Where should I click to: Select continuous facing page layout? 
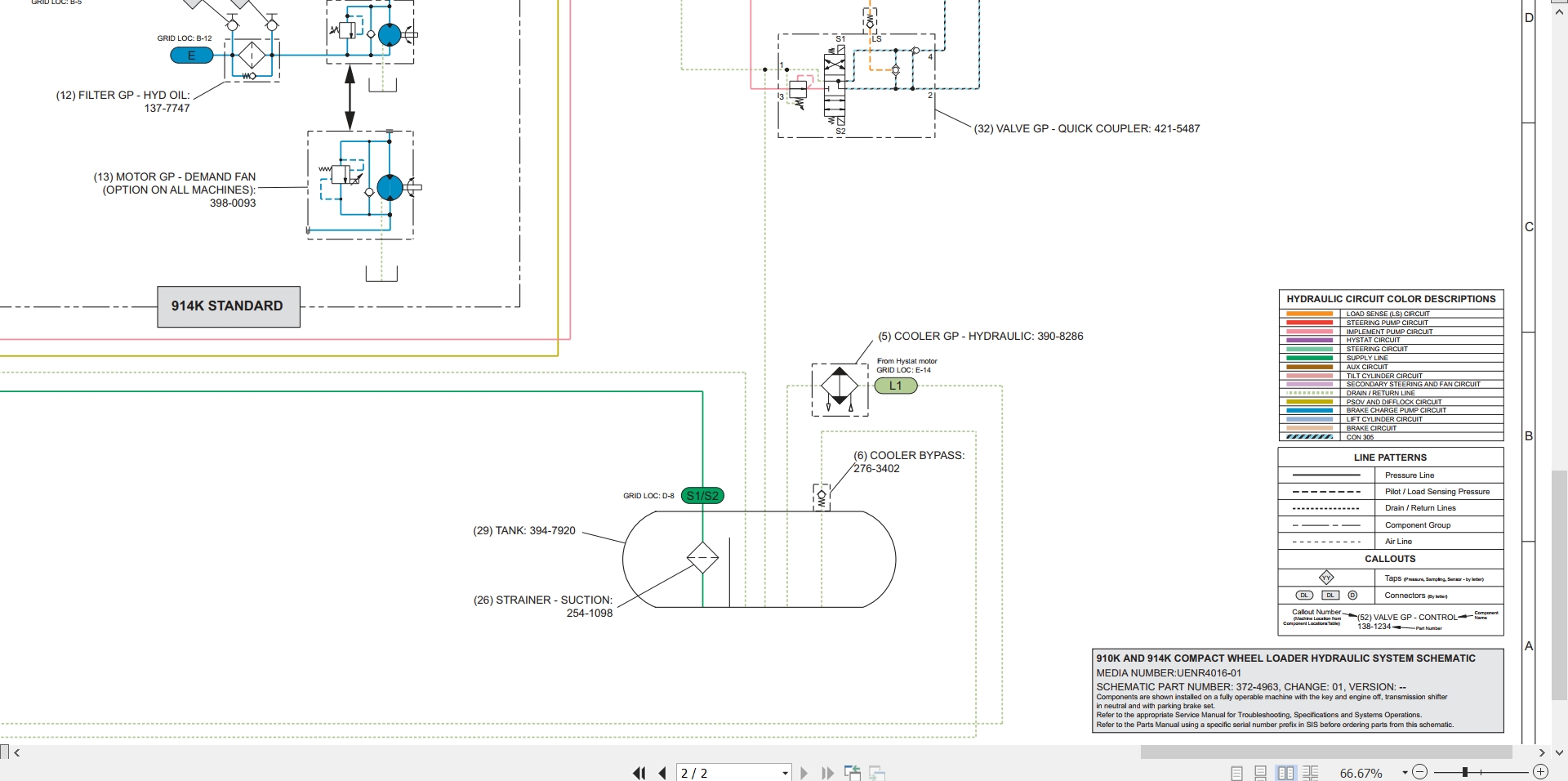click(x=1310, y=773)
